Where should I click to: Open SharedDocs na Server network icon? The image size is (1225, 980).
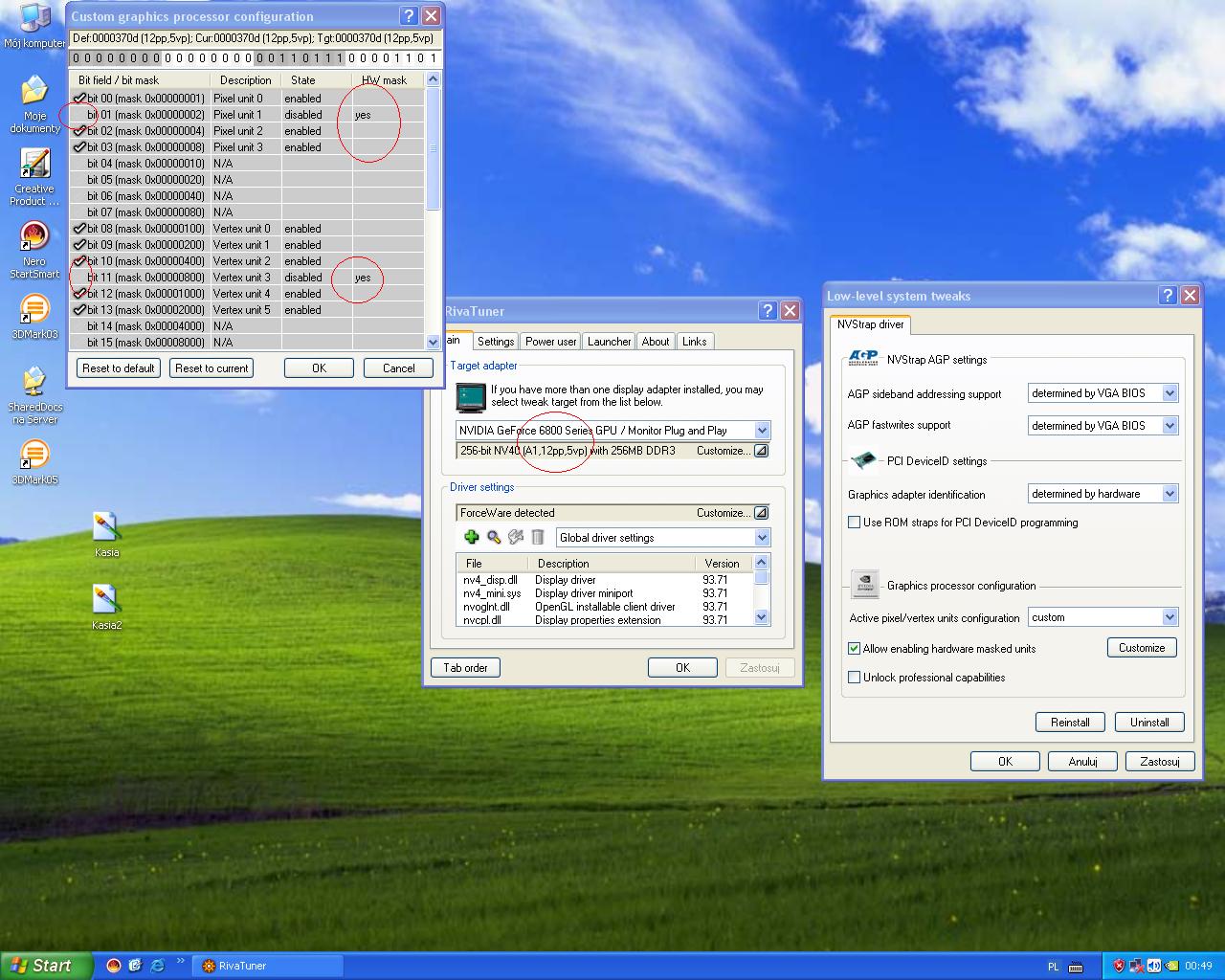pos(34,394)
